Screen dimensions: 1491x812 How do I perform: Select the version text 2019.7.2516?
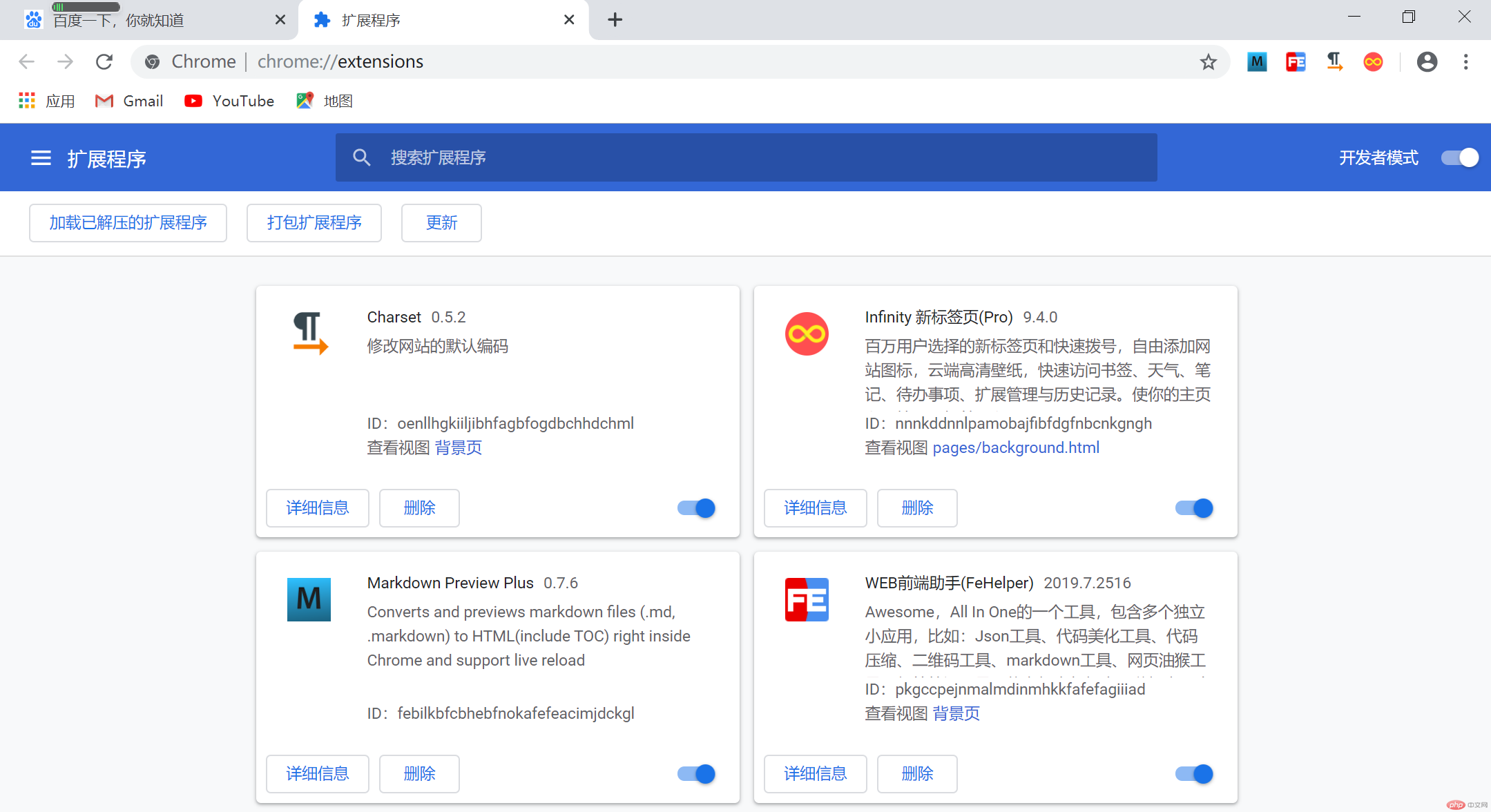[1087, 583]
